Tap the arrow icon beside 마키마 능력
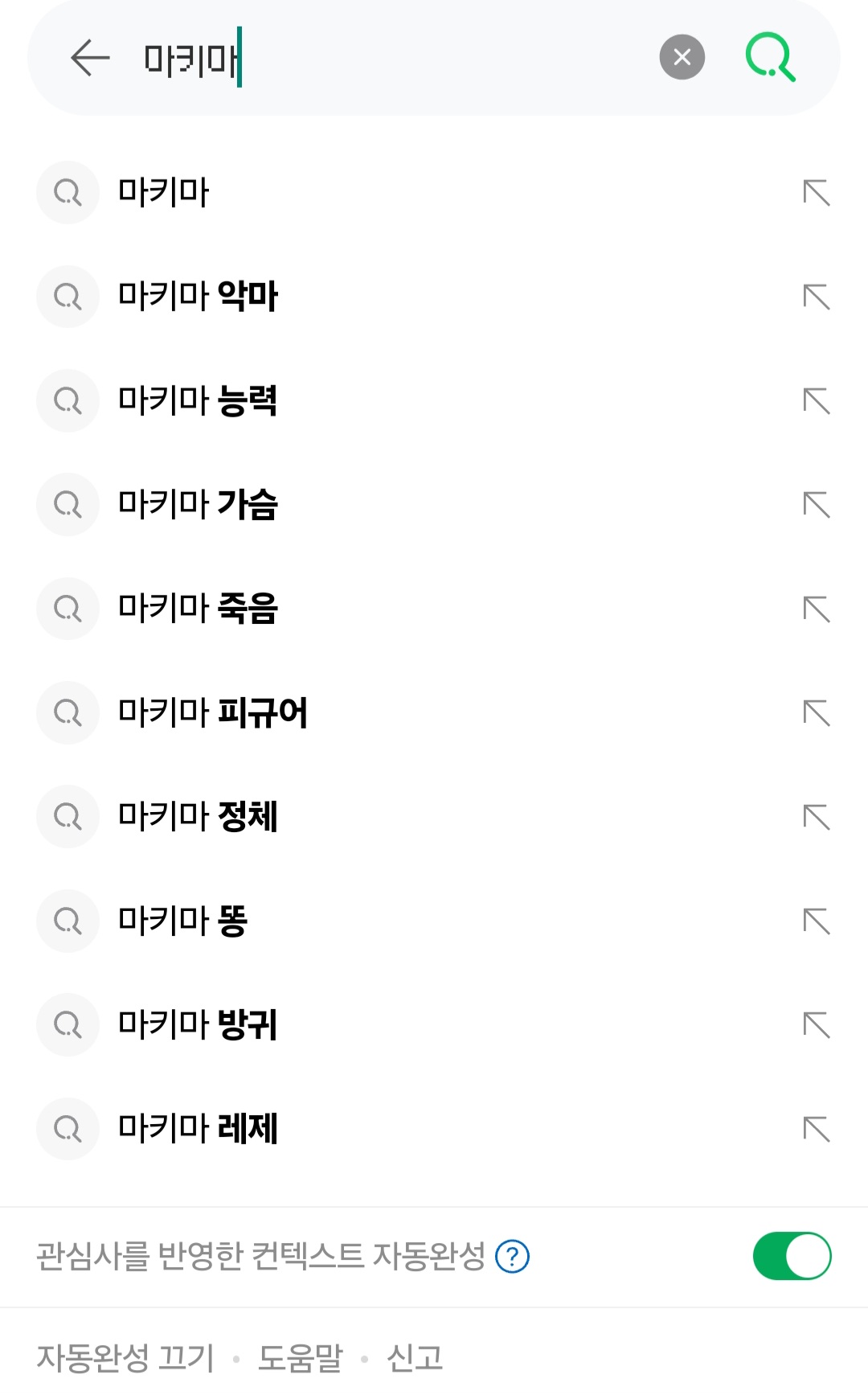Image resolution: width=868 pixels, height=1395 pixels. tap(816, 400)
